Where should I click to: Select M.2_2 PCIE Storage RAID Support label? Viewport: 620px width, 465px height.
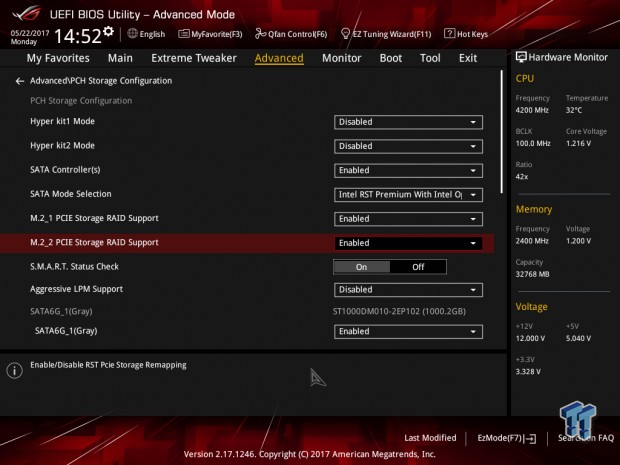point(94,242)
